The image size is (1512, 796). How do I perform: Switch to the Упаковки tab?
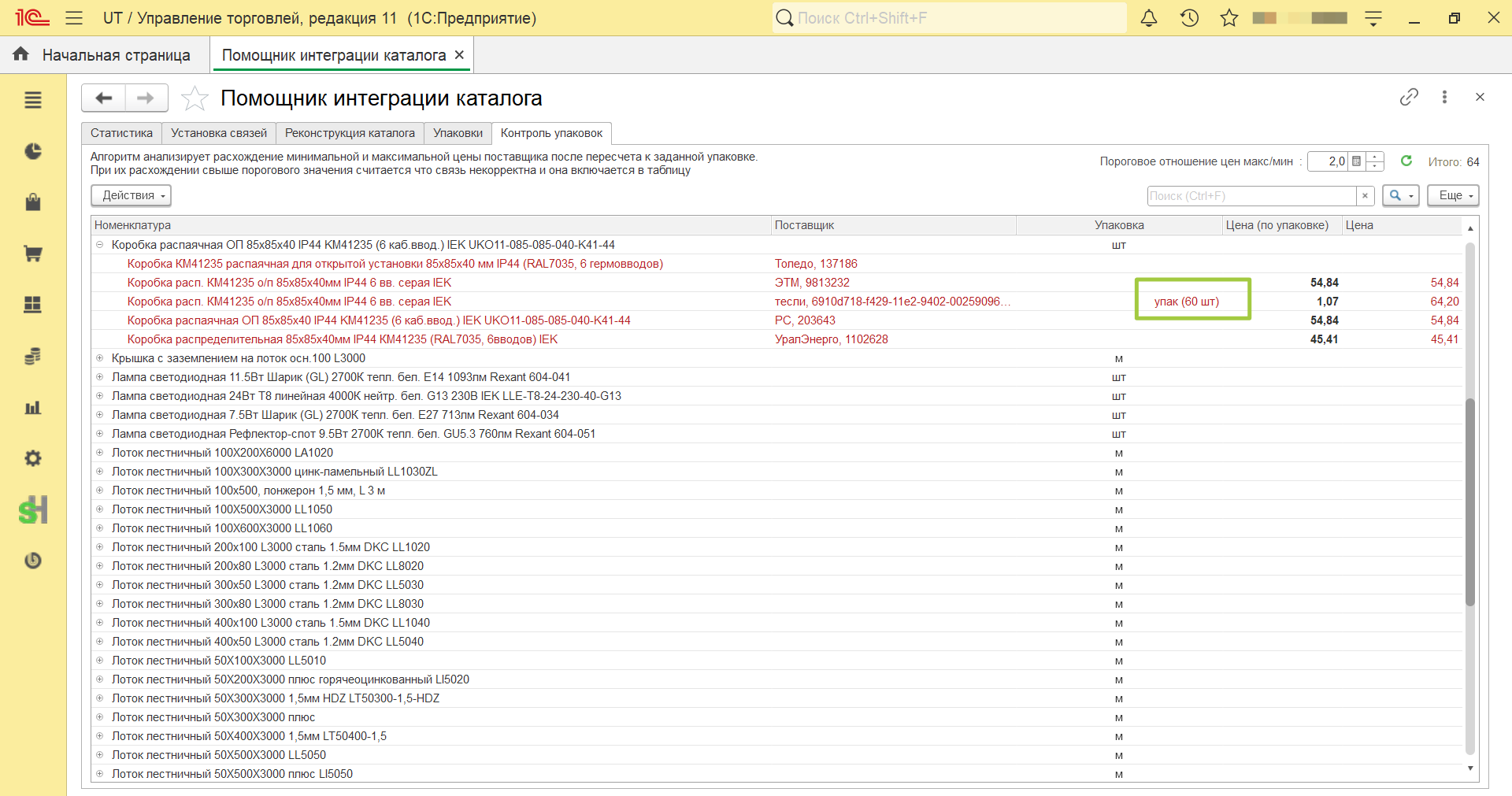tap(458, 133)
